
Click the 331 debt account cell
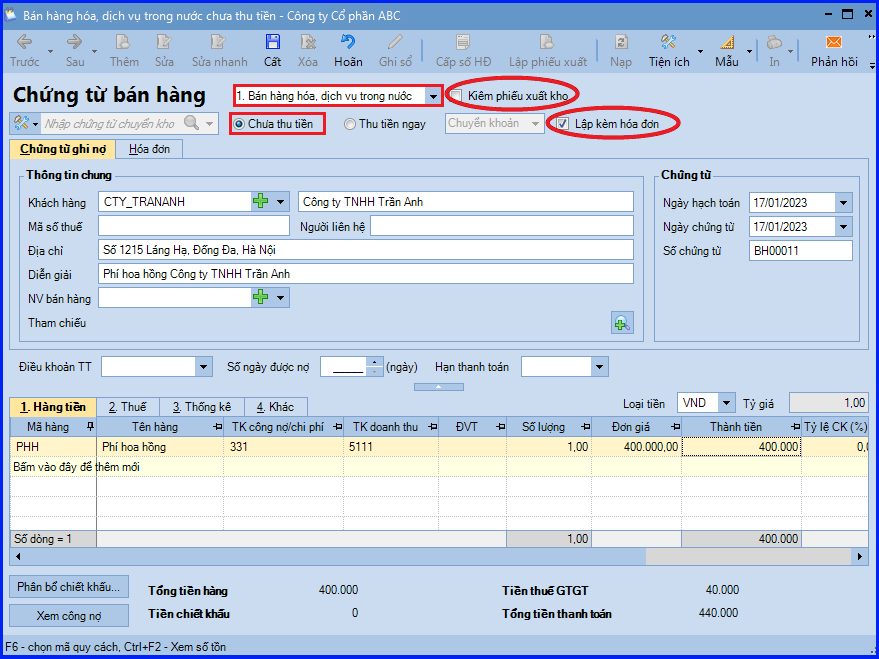coord(284,447)
